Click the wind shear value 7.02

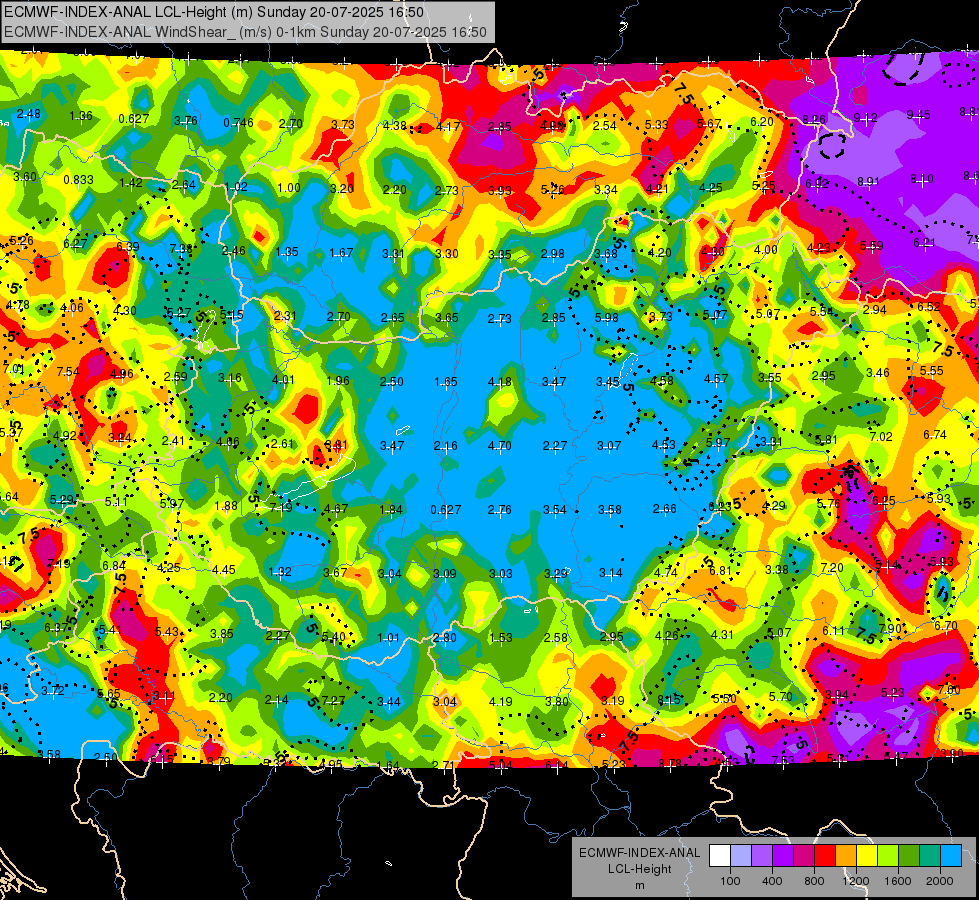click(881, 437)
